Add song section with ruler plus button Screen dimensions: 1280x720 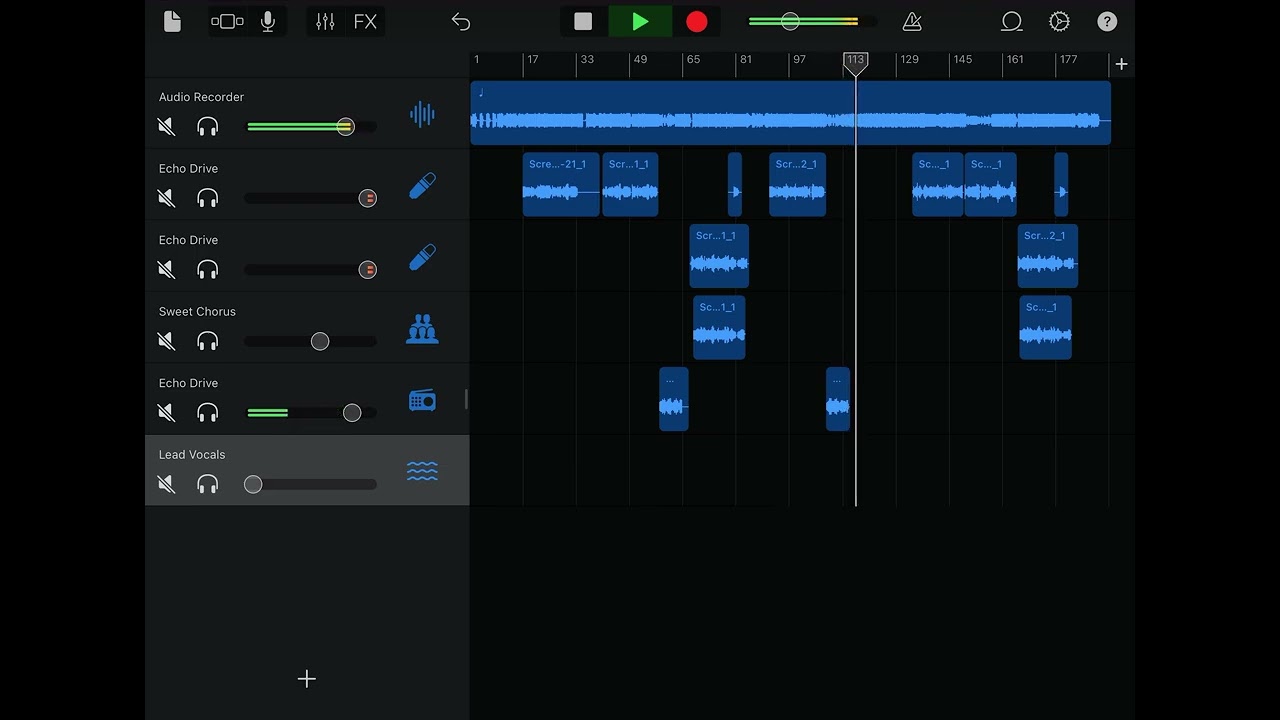(x=1121, y=64)
